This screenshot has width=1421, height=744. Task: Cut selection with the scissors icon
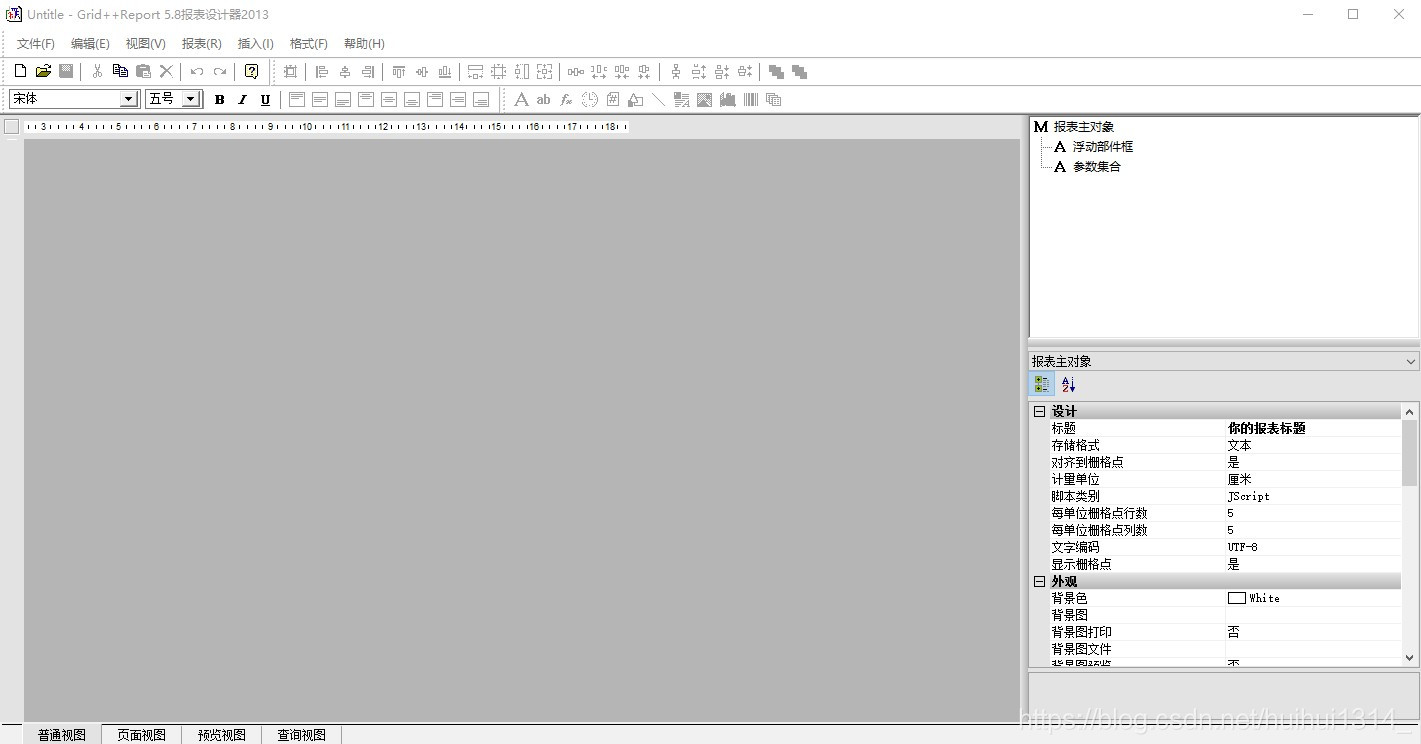[97, 71]
